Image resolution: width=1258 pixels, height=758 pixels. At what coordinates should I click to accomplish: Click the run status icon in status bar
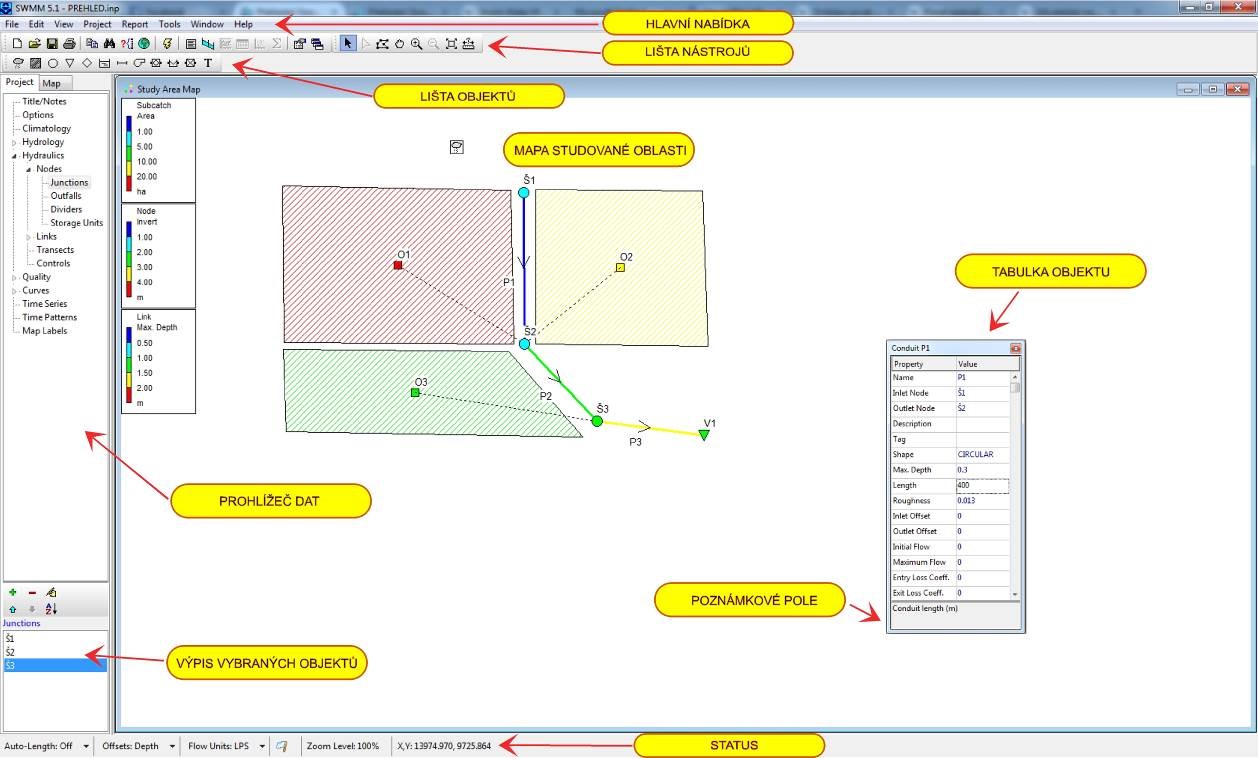(x=282, y=746)
